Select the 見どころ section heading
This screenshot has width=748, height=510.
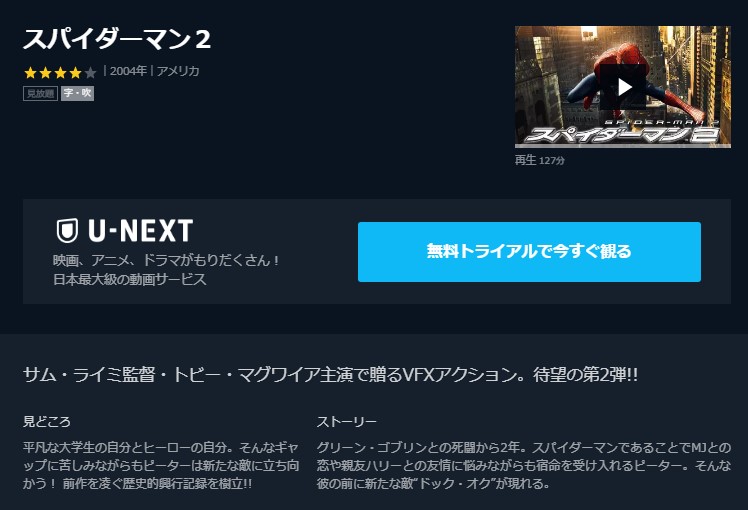(47, 422)
